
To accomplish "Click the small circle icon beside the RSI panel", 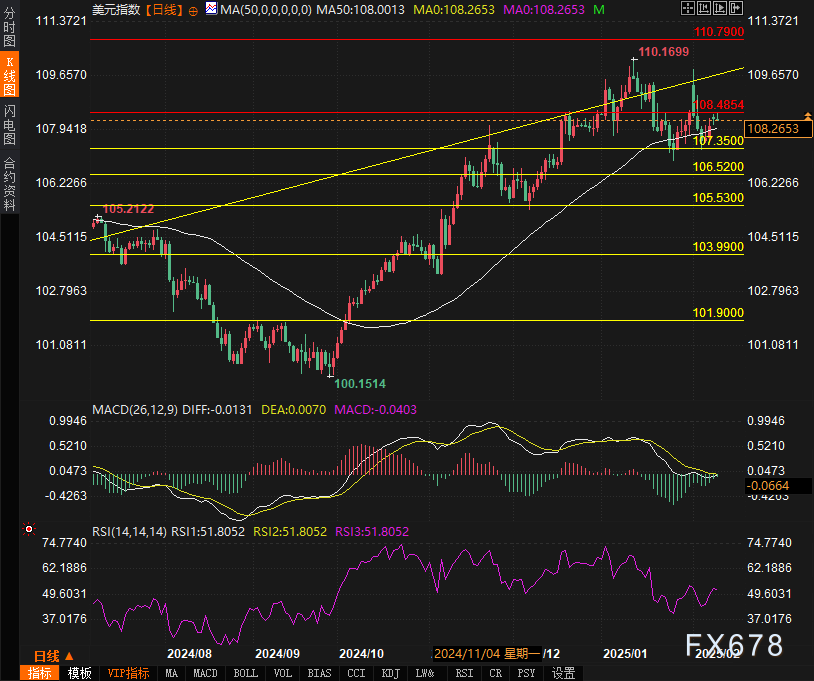I will pyautogui.click(x=28, y=528).
